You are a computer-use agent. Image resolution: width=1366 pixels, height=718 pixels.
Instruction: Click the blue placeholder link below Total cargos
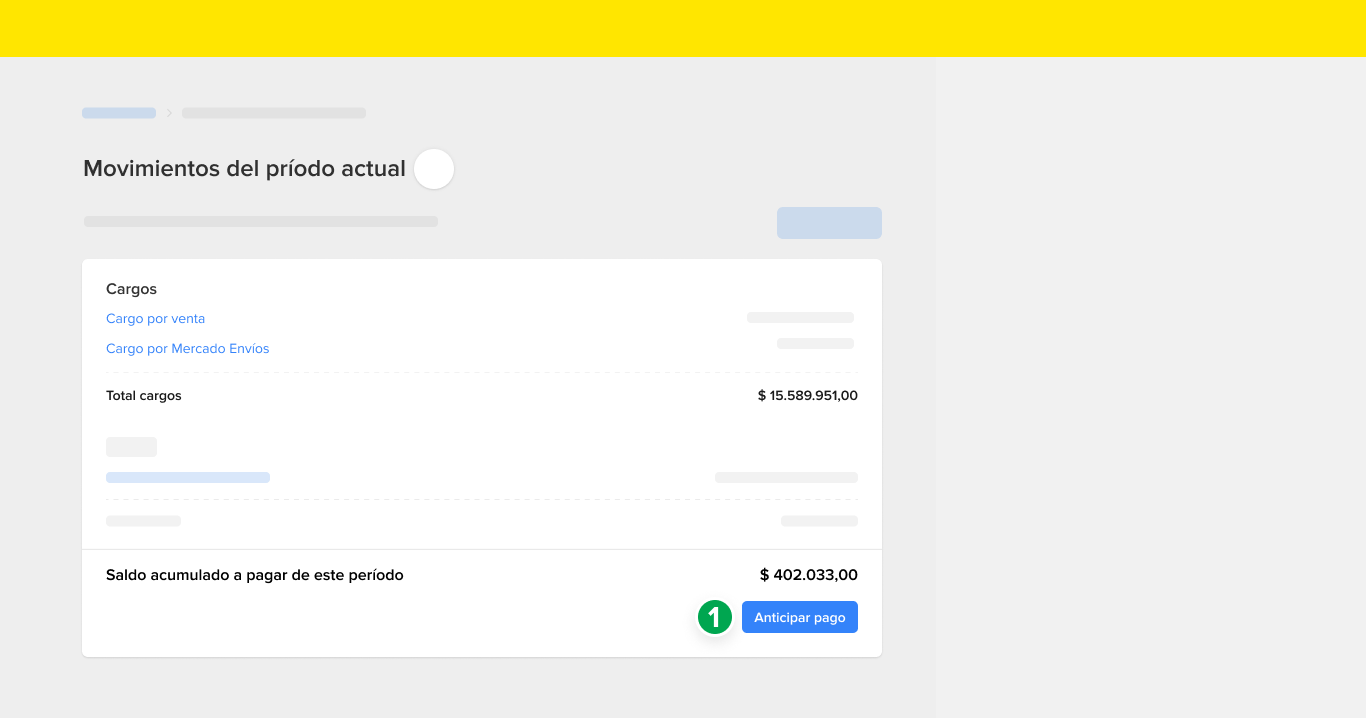pyautogui.click(x=188, y=478)
